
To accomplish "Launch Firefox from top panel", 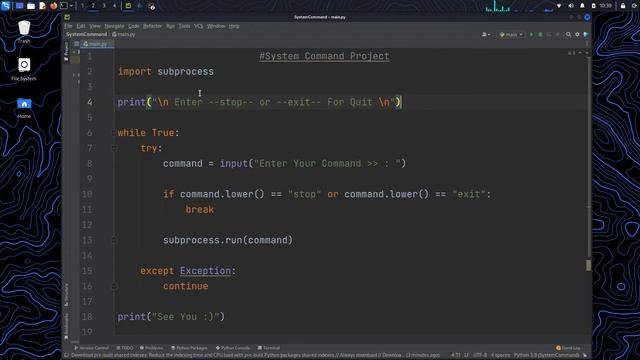I will point(53,6).
